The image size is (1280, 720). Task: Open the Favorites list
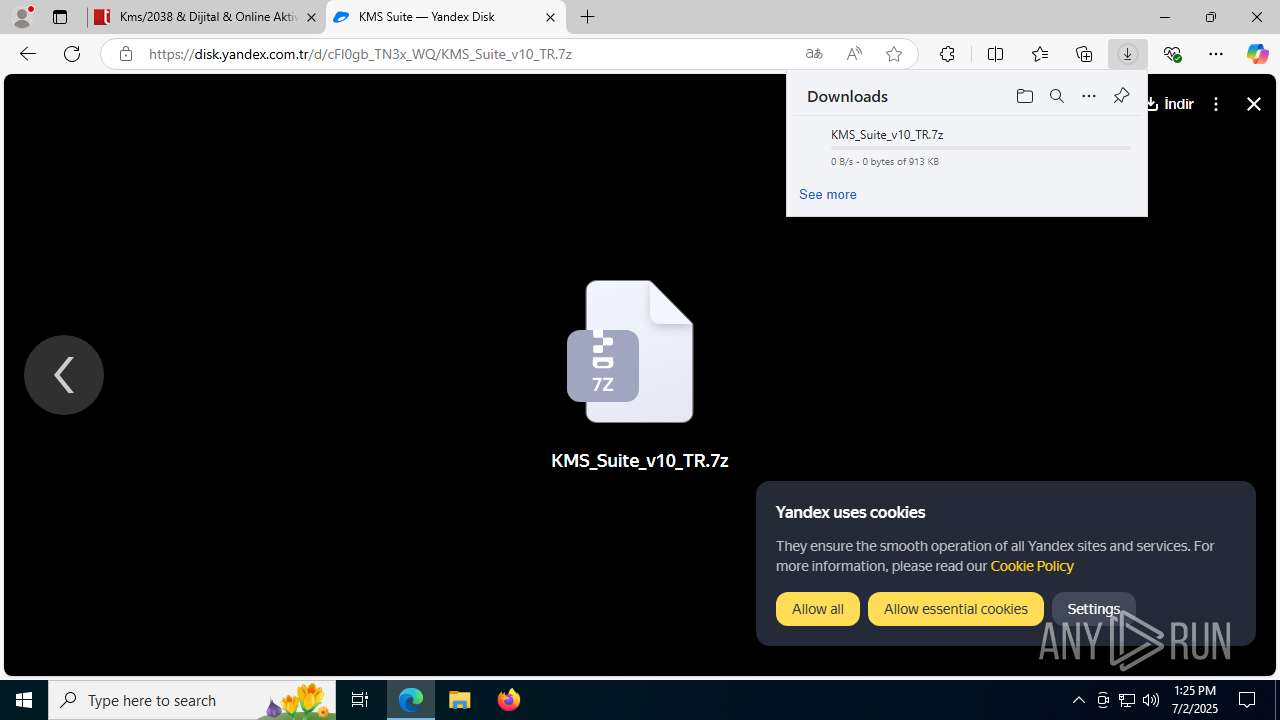(x=1040, y=54)
